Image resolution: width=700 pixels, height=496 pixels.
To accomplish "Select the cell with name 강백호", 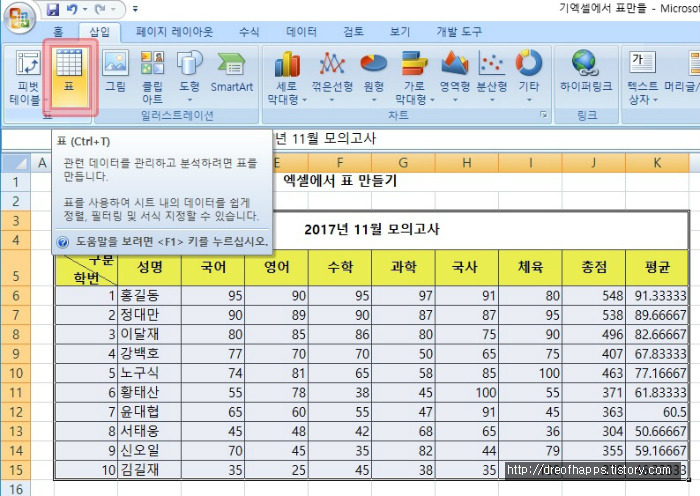I will [x=150, y=354].
